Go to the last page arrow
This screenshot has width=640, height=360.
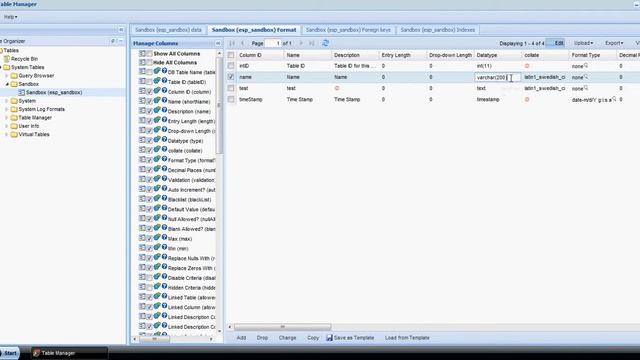(x=312, y=43)
